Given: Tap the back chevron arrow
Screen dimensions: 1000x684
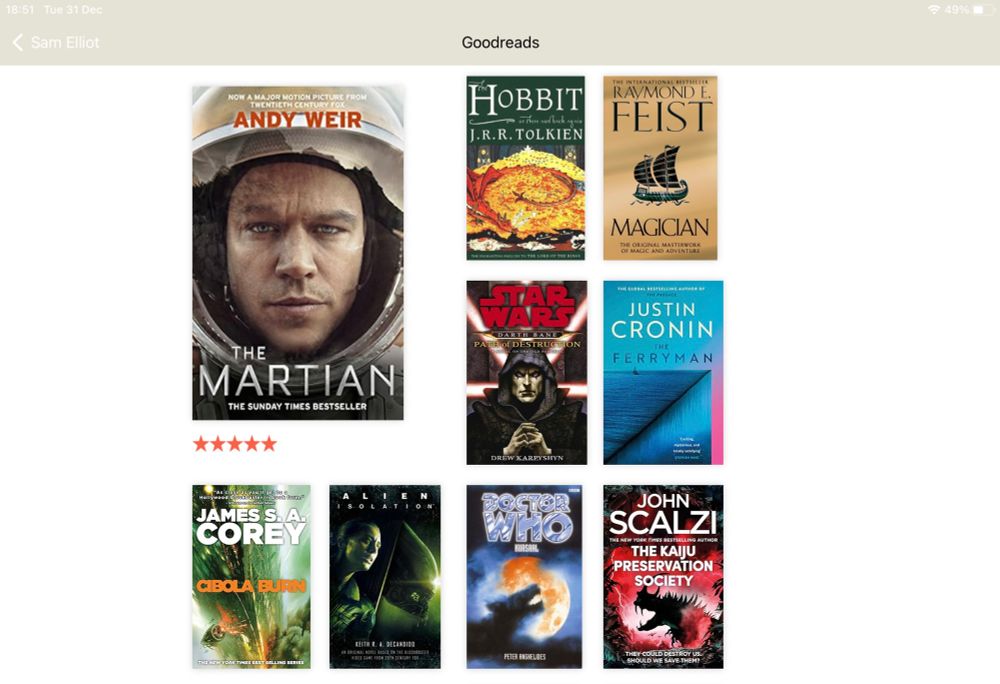Looking at the screenshot, I should (18, 43).
